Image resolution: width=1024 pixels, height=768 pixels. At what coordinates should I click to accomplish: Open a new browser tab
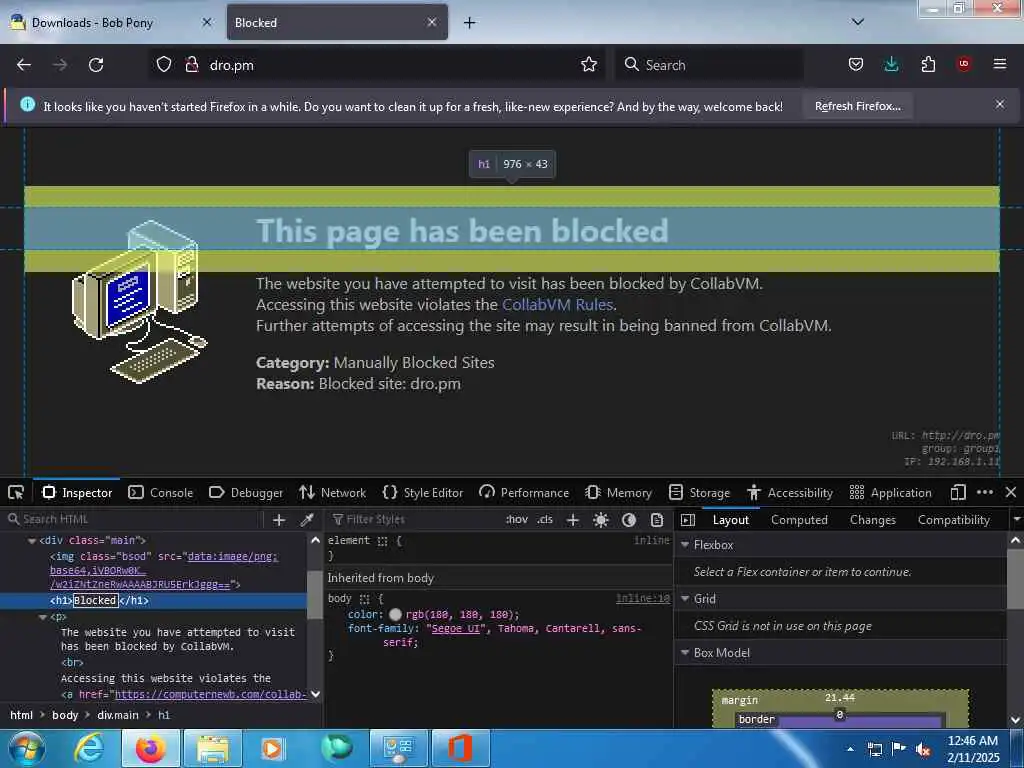470,23
